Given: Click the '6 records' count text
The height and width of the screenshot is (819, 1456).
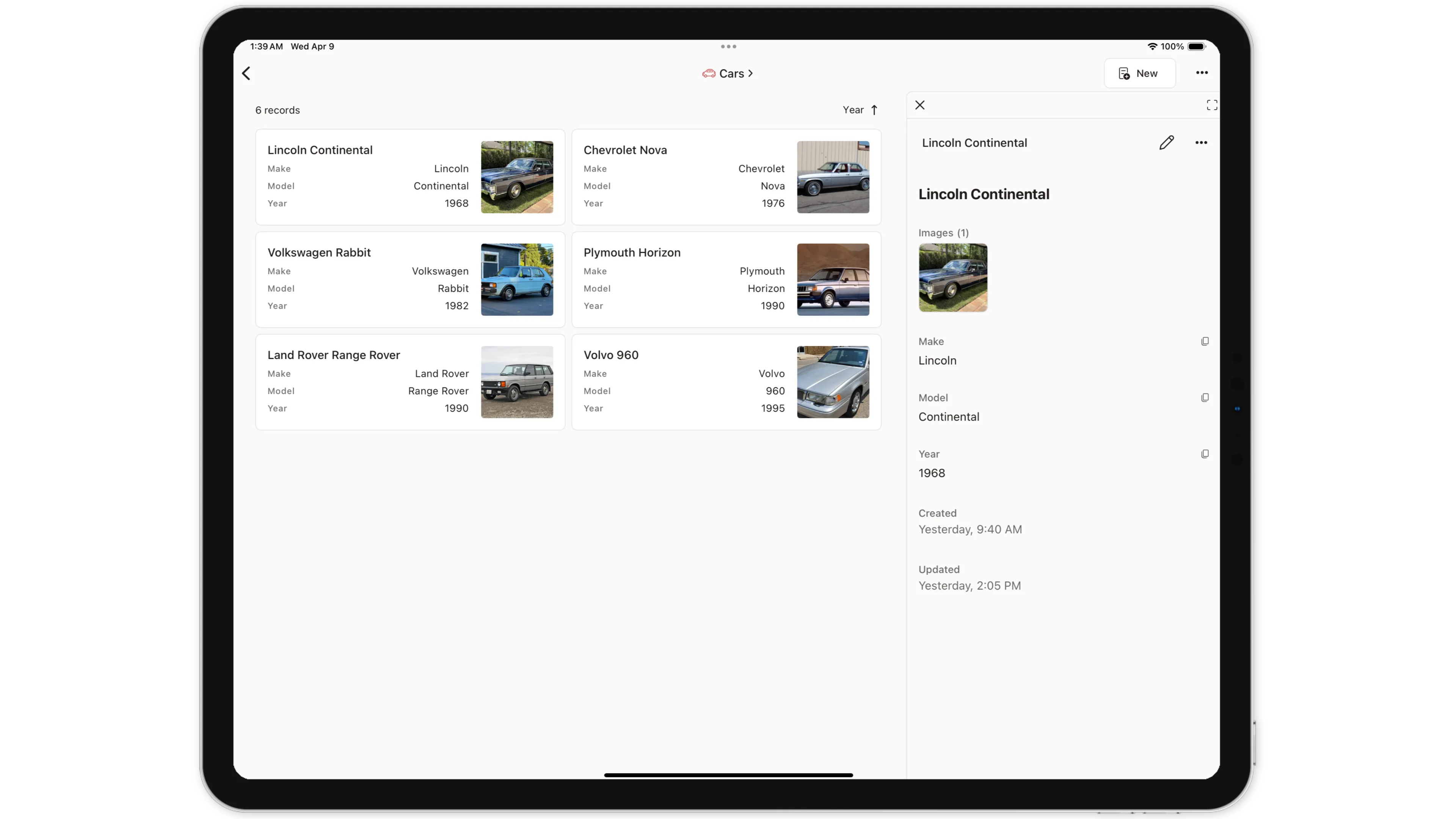Looking at the screenshot, I should point(277,110).
